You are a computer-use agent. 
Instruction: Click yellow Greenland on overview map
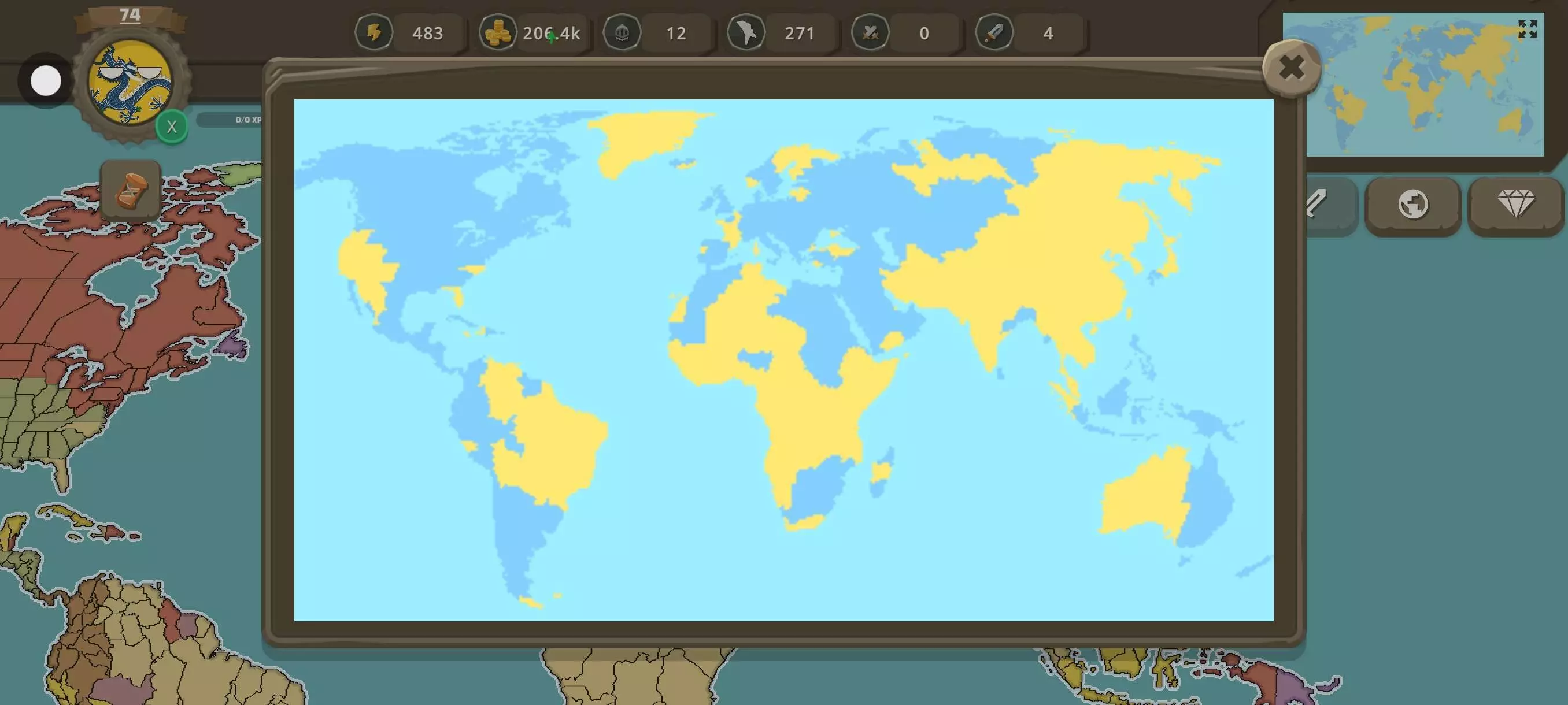click(639, 137)
